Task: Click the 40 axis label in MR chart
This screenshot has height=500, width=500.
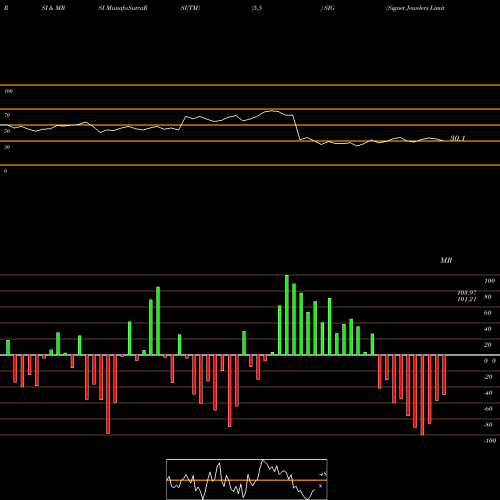Action: tap(488, 329)
